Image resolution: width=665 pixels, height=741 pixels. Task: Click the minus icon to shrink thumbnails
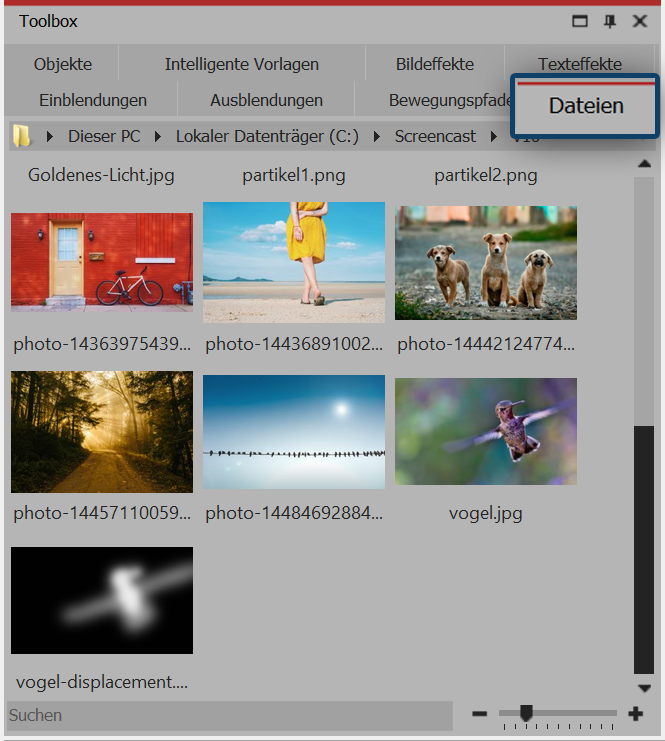[479, 714]
